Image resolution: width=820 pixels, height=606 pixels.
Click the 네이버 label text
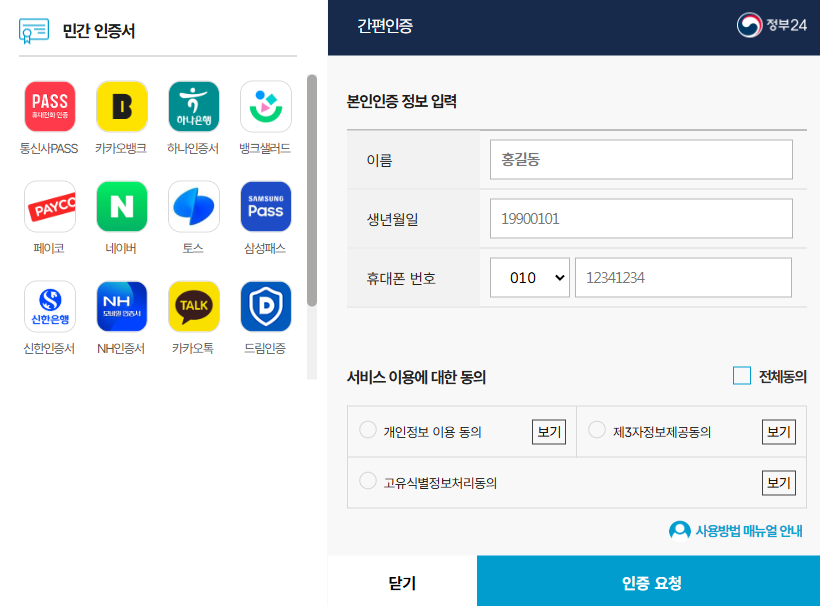[121, 248]
